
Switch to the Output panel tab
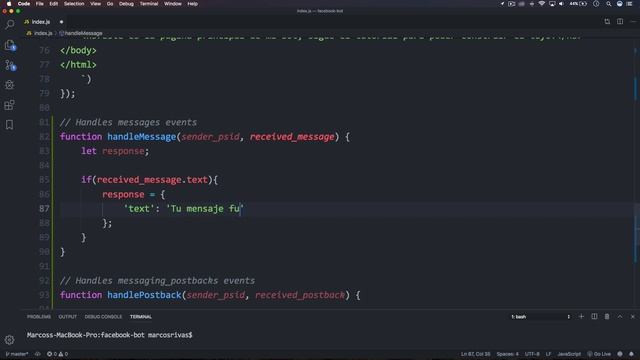[67, 317]
